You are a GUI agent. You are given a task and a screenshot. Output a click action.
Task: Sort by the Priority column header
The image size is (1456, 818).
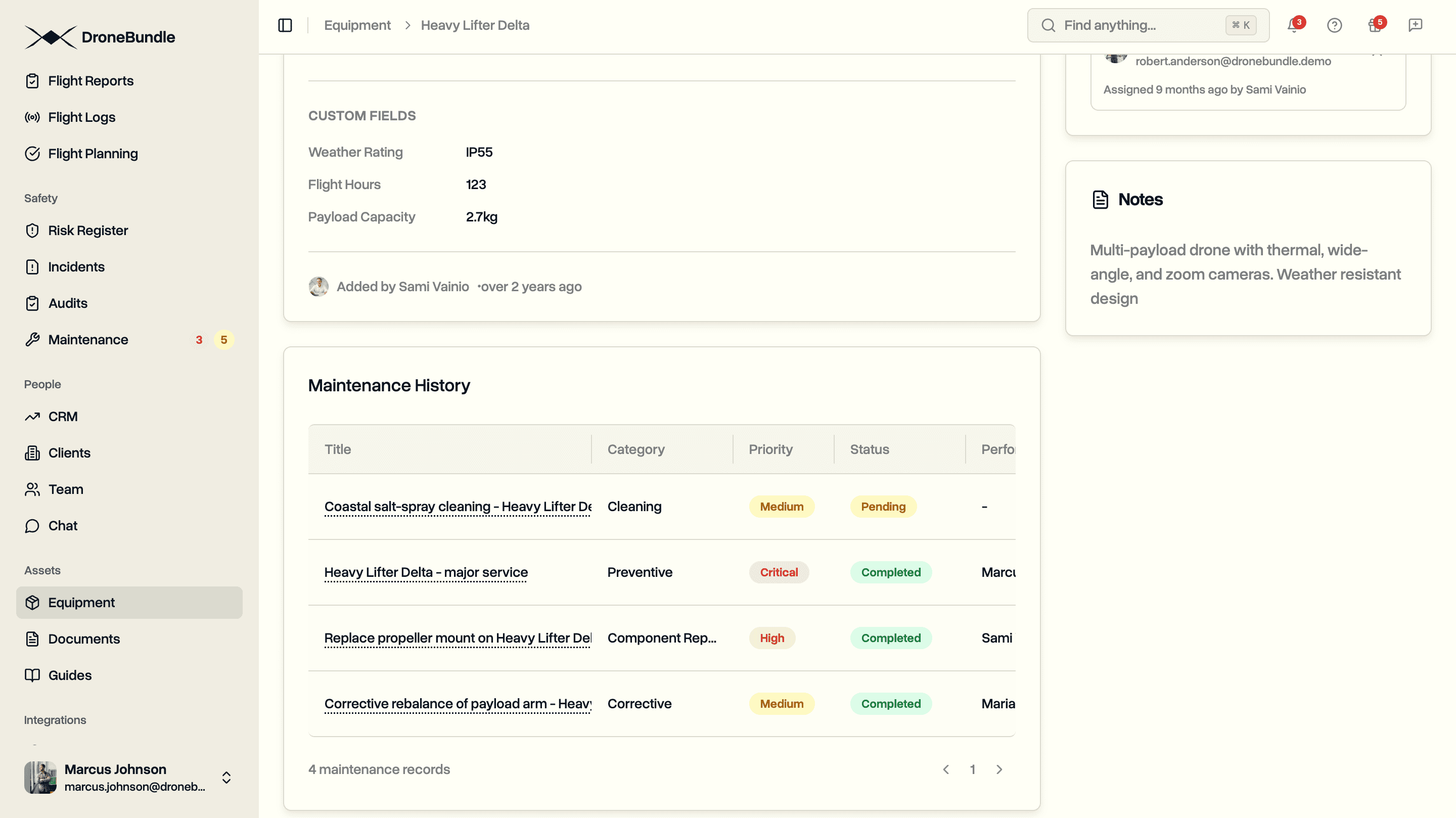[770, 449]
